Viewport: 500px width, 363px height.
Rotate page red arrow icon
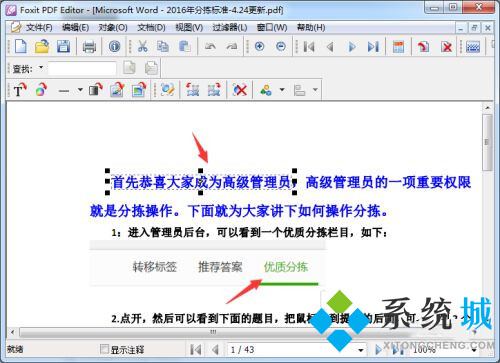(x=423, y=47)
